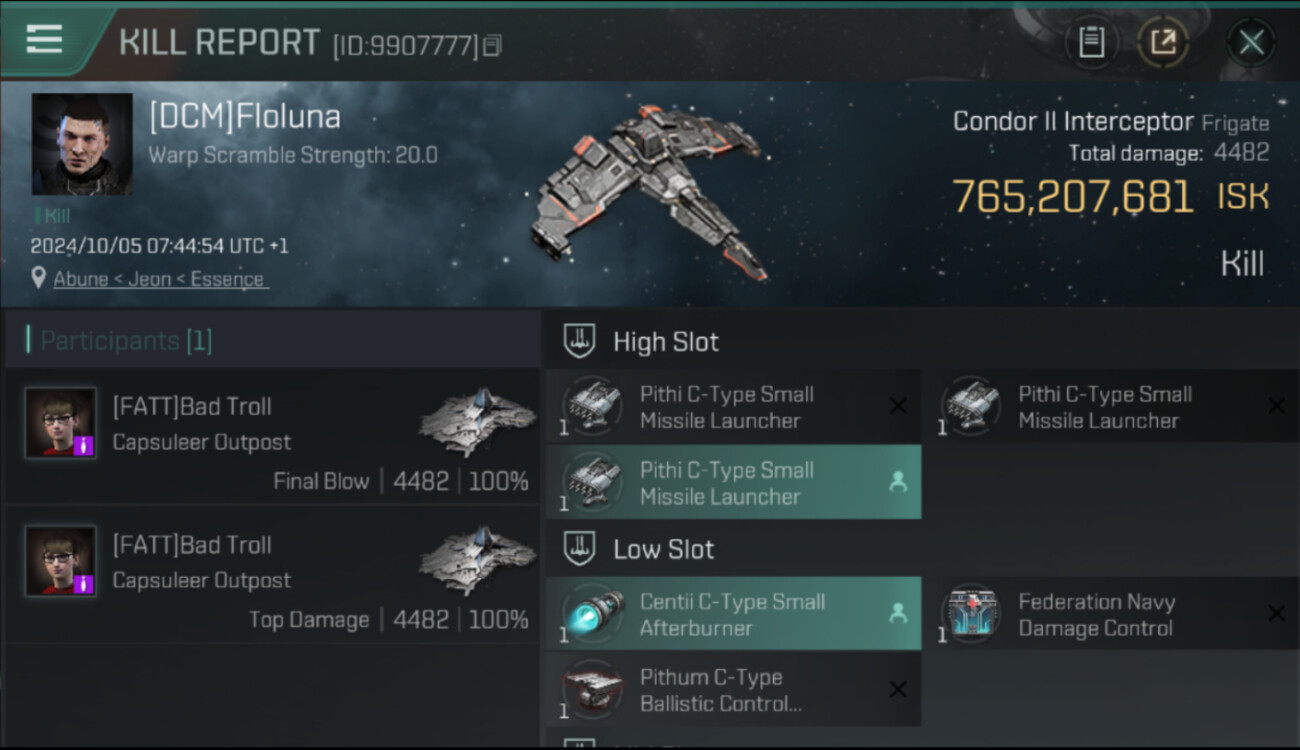Click the share kill report icon
The height and width of the screenshot is (750, 1300).
point(1163,42)
